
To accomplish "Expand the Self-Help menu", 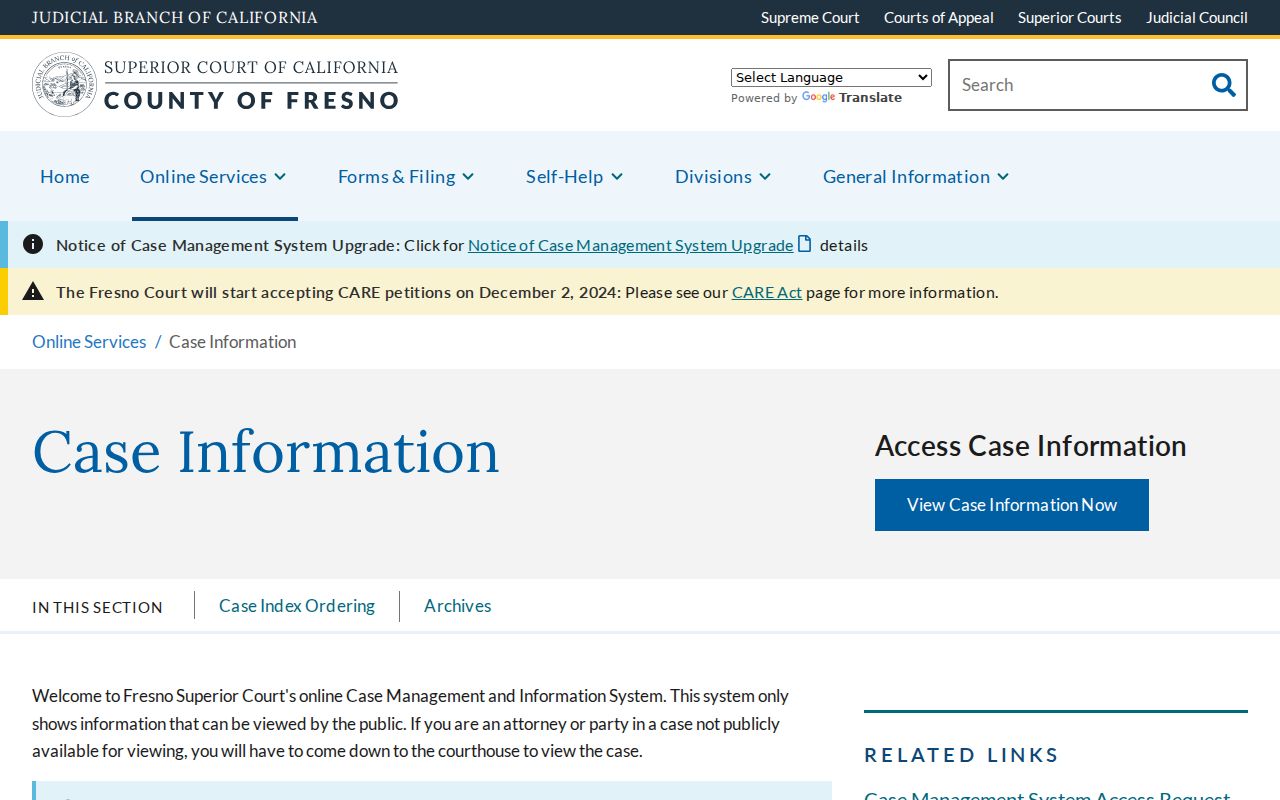I will (575, 176).
